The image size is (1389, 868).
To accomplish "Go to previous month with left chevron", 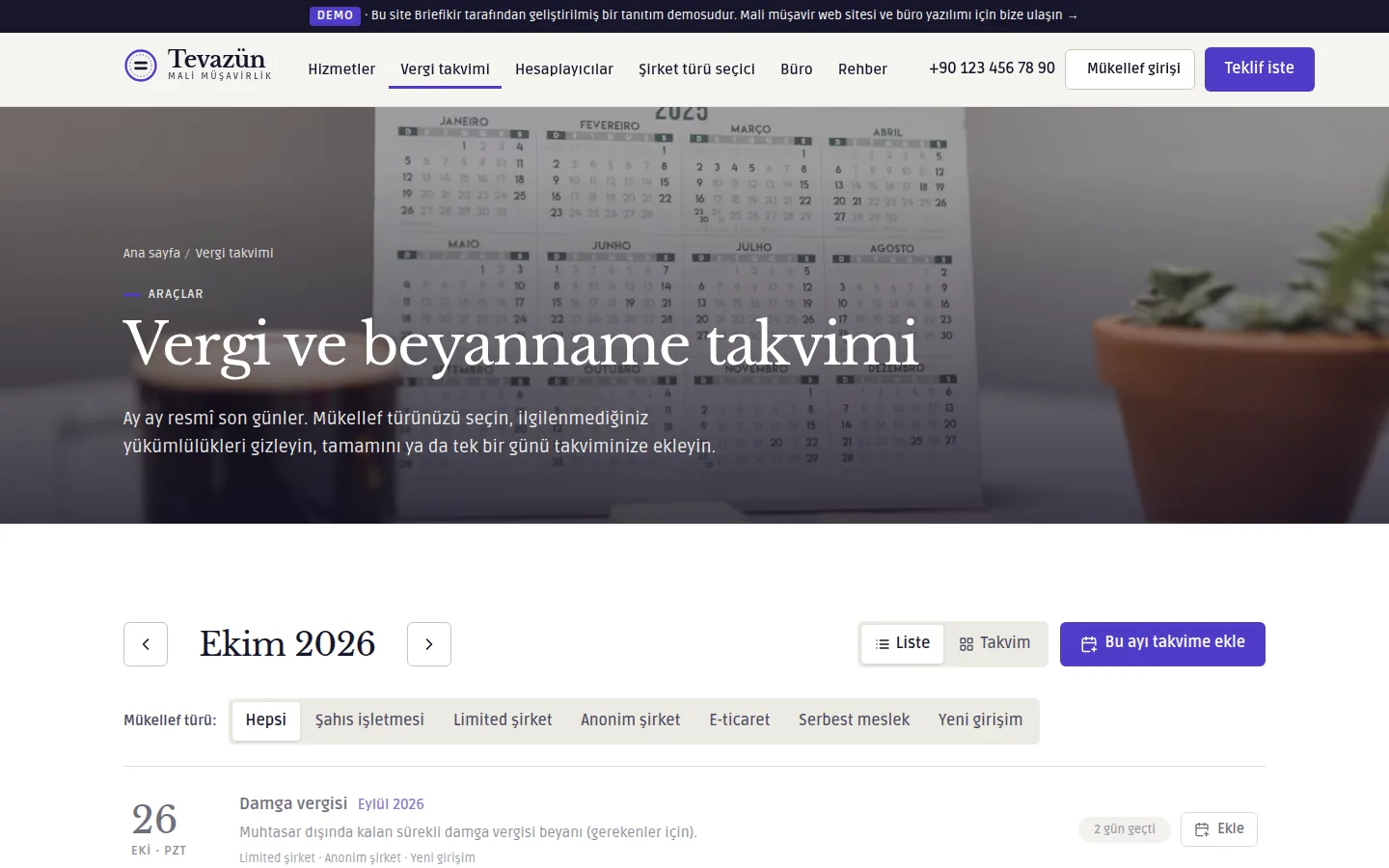I will pos(146,644).
